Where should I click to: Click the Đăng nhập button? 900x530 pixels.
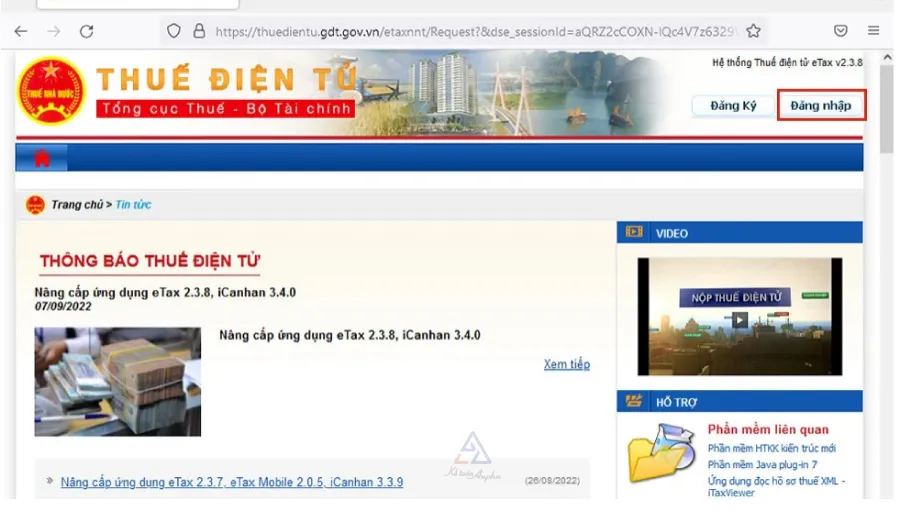[x=821, y=106]
